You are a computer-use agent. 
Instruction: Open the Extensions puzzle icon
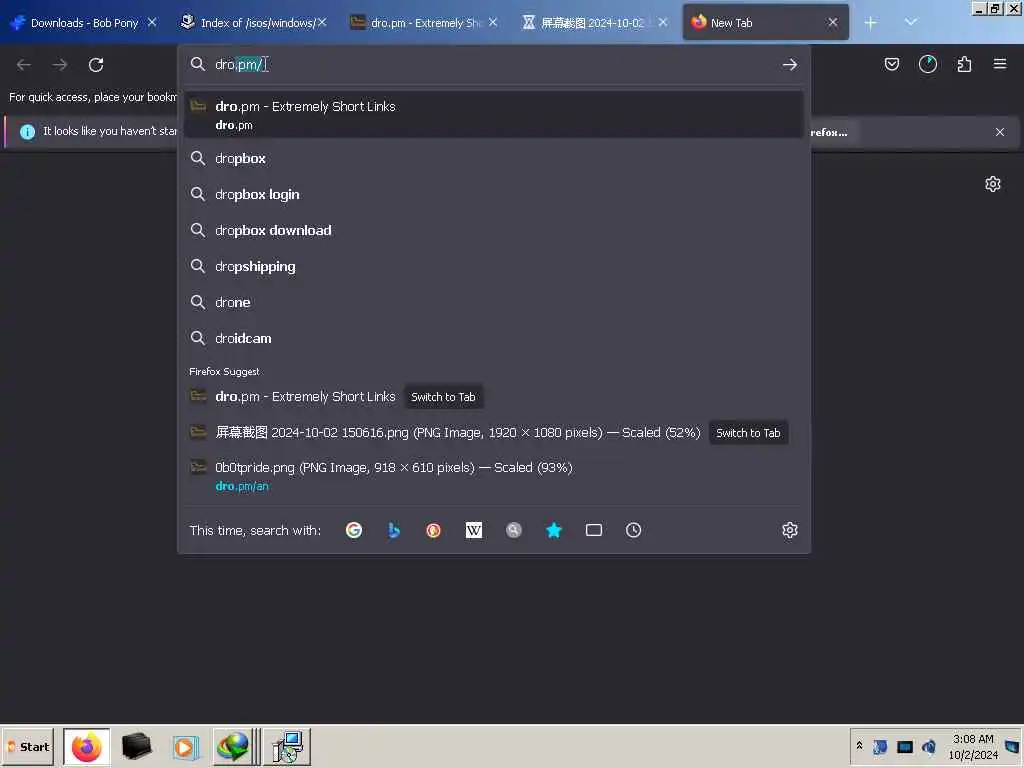click(964, 64)
